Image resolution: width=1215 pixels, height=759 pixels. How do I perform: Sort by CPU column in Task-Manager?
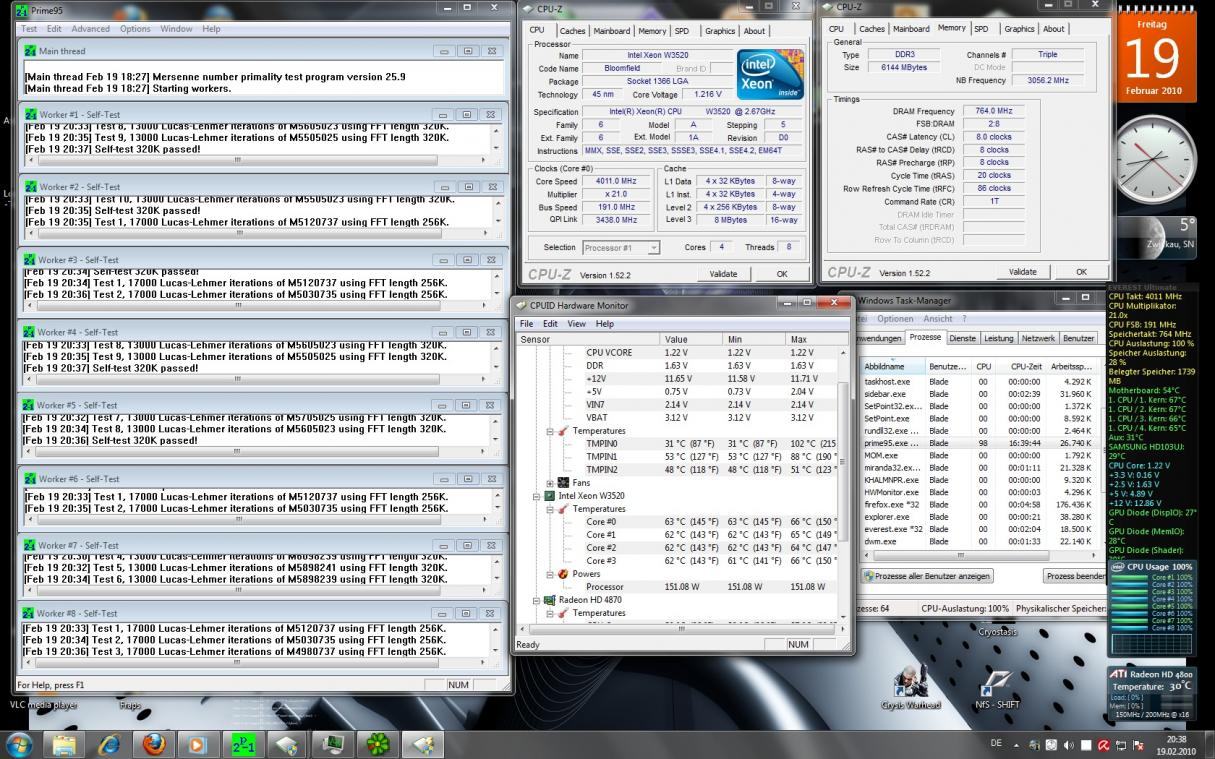[984, 367]
